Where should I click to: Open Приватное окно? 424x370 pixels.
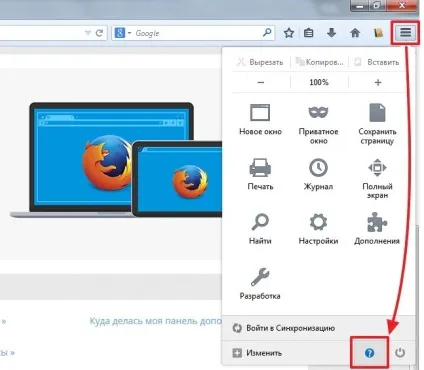pyautogui.click(x=318, y=124)
